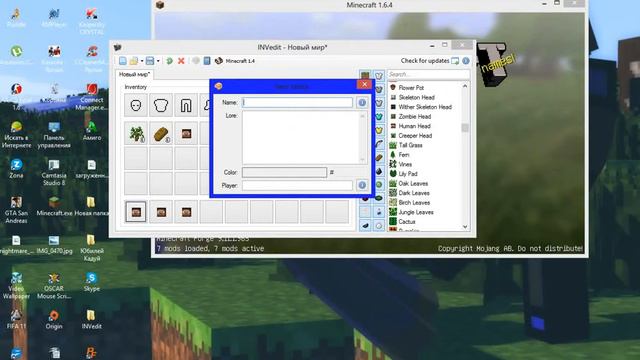Click the Open folder icon in INVedit toolbar

133,61
